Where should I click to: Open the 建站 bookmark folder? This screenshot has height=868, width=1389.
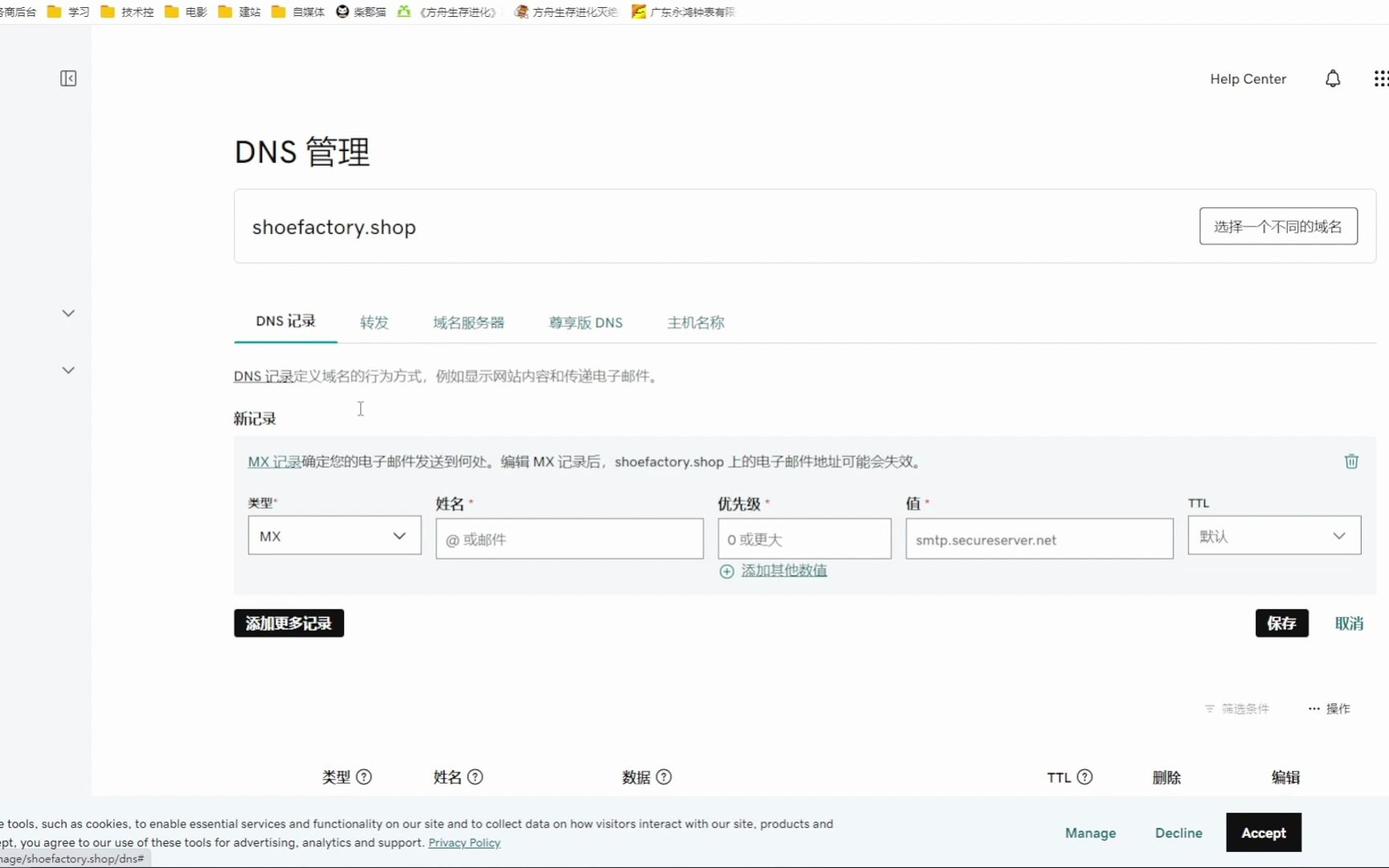240,12
